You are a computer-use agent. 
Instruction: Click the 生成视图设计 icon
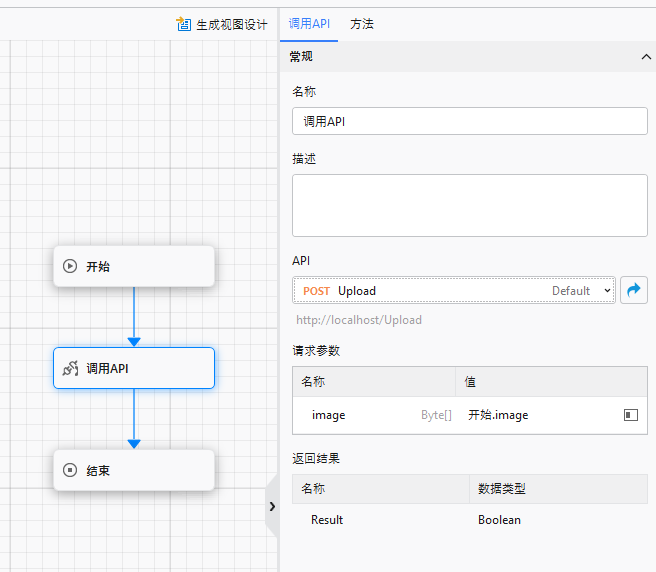184,24
